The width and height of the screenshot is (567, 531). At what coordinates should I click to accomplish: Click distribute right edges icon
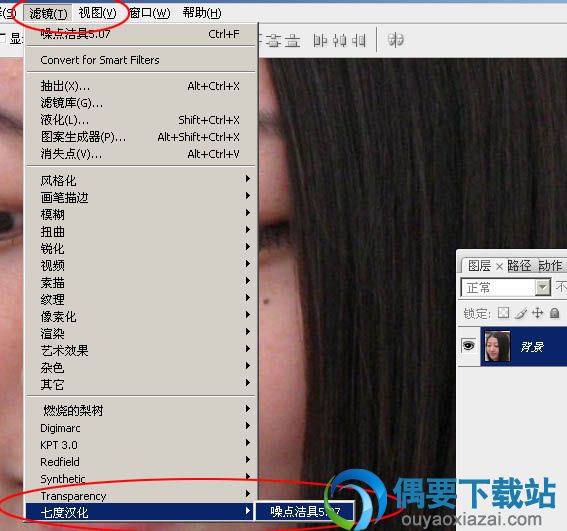pos(359,40)
